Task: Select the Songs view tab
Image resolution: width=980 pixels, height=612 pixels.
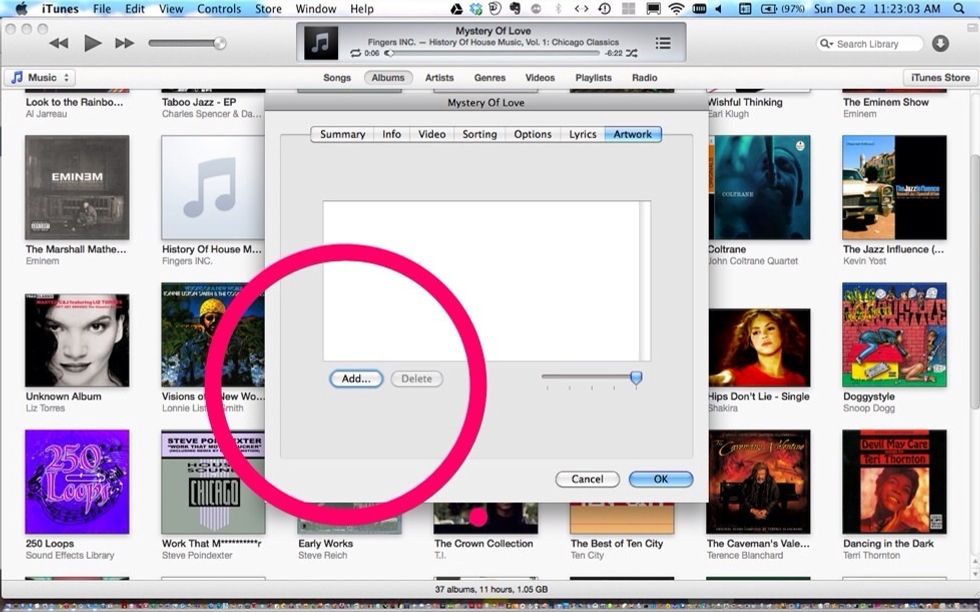Action: coord(336,77)
